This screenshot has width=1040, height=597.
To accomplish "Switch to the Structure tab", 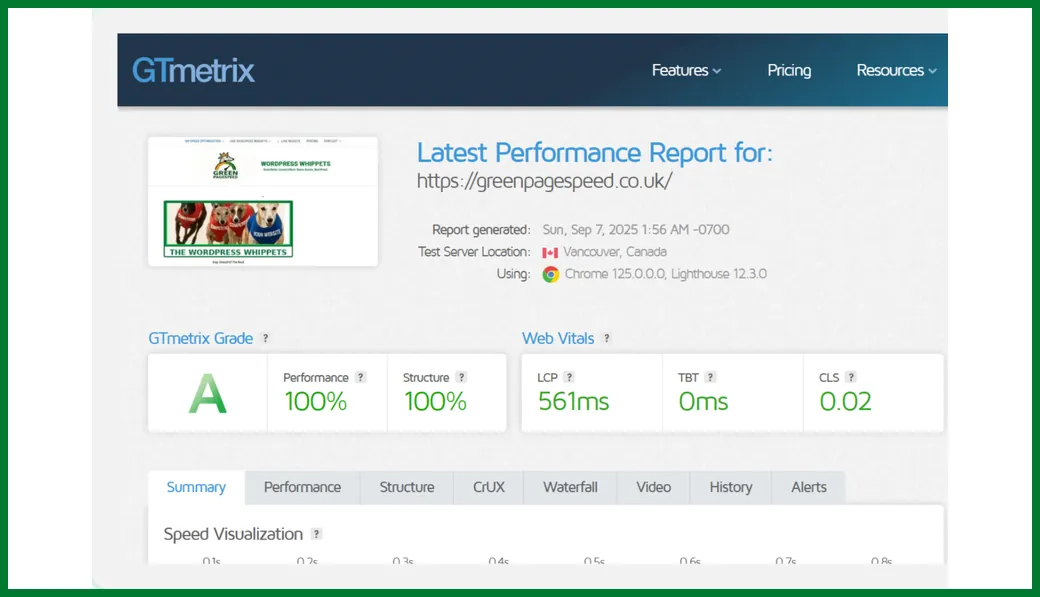I will [407, 487].
